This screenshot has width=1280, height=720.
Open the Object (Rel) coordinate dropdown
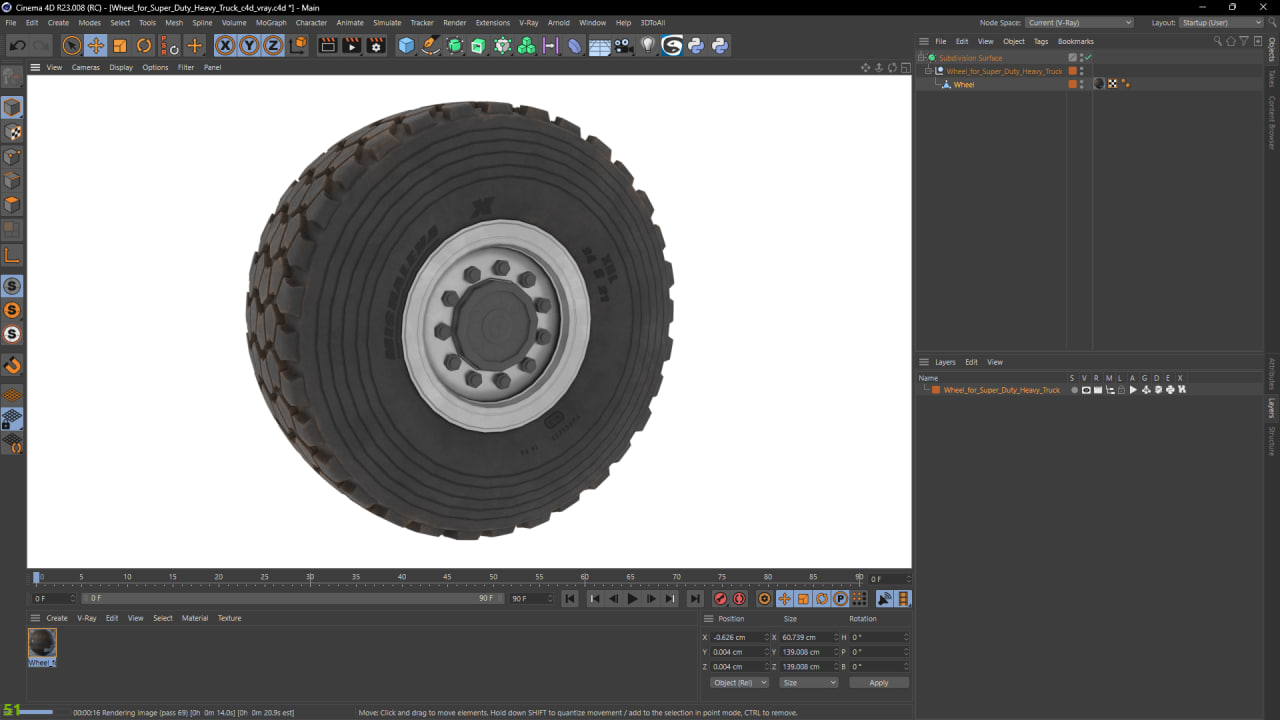[740, 683]
